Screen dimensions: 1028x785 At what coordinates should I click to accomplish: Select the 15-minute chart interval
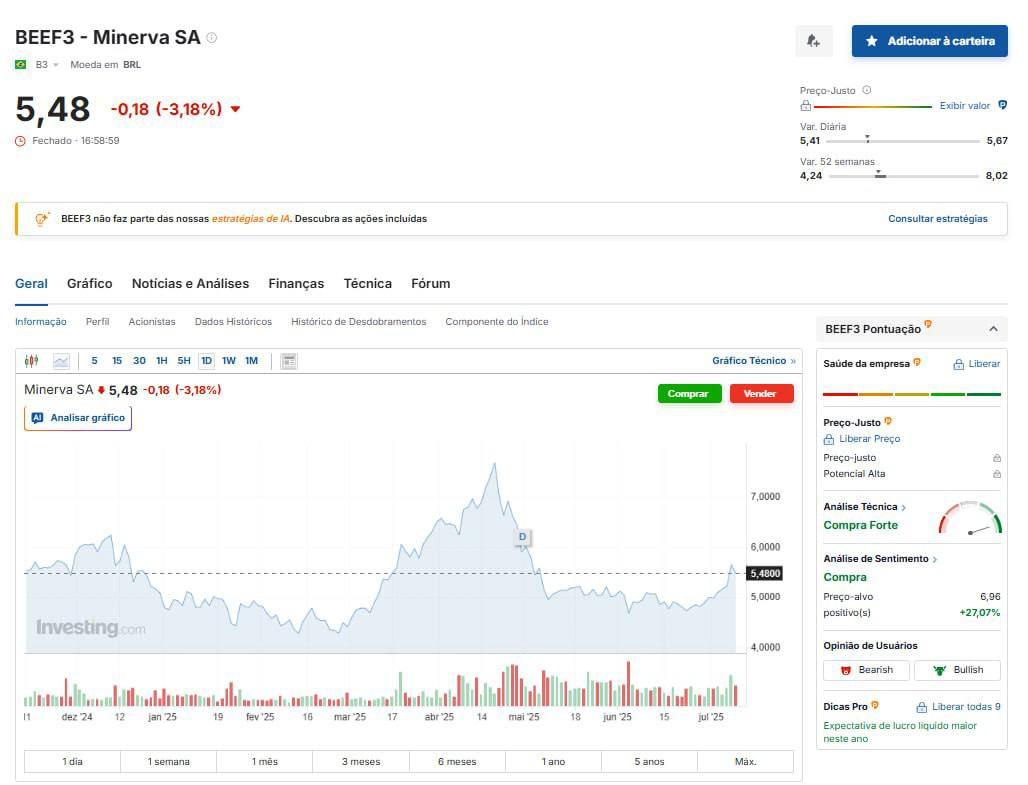(117, 361)
